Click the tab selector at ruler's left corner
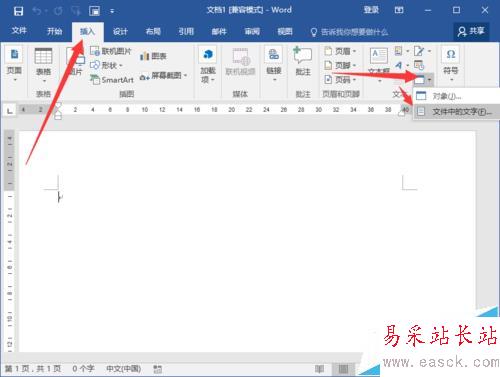Screen dimensions: 500x377 tap(10, 110)
